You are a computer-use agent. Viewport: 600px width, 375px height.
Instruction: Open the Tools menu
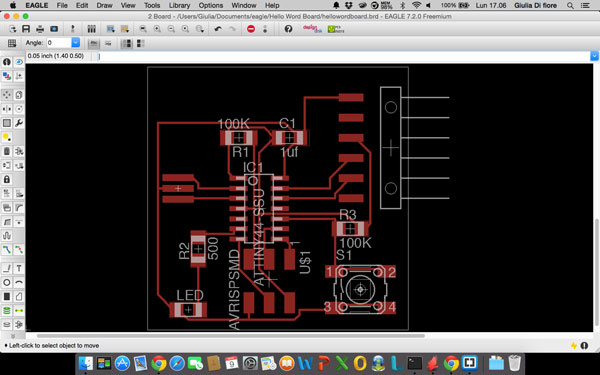tap(152, 5)
